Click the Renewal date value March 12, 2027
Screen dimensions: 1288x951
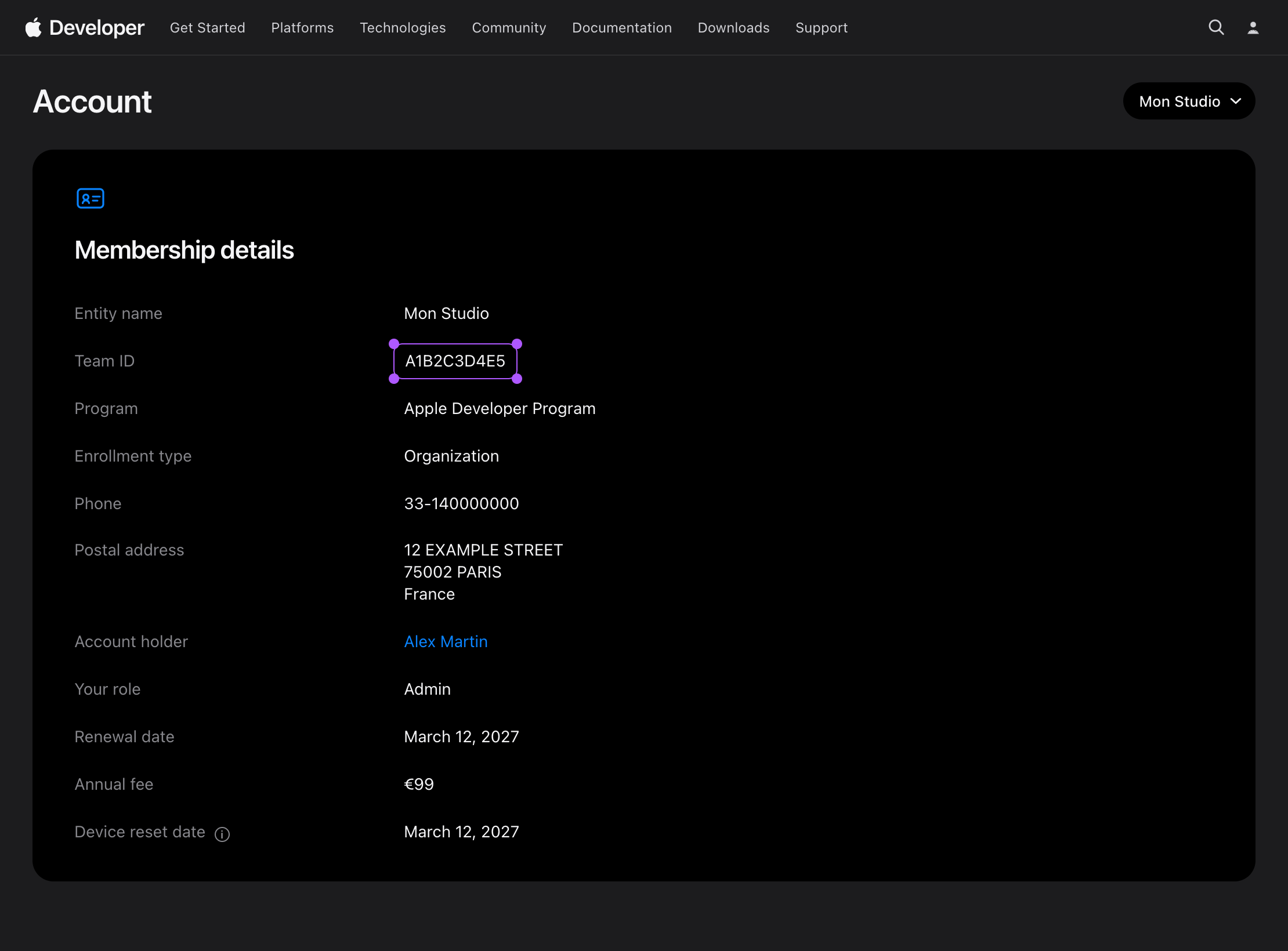tap(461, 736)
